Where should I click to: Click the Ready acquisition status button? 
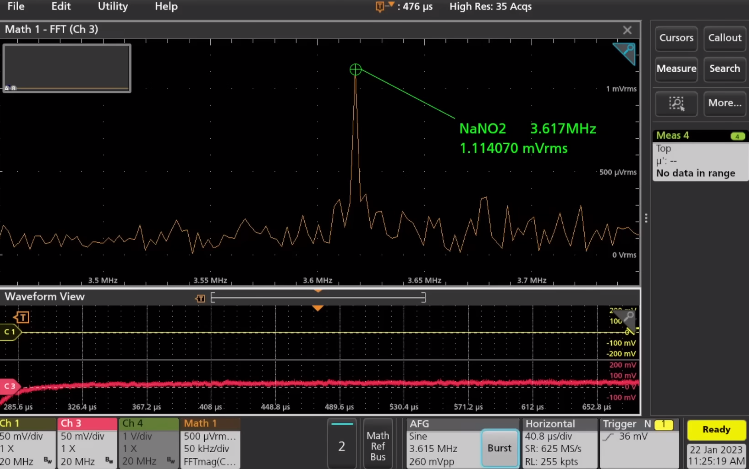pyautogui.click(x=716, y=430)
